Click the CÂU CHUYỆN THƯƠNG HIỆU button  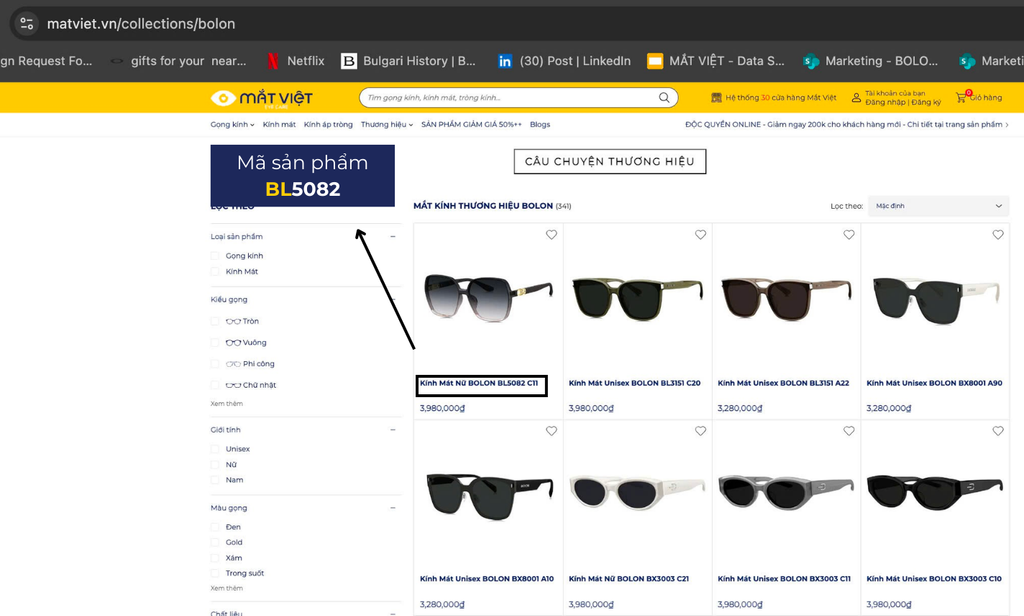[x=610, y=161]
